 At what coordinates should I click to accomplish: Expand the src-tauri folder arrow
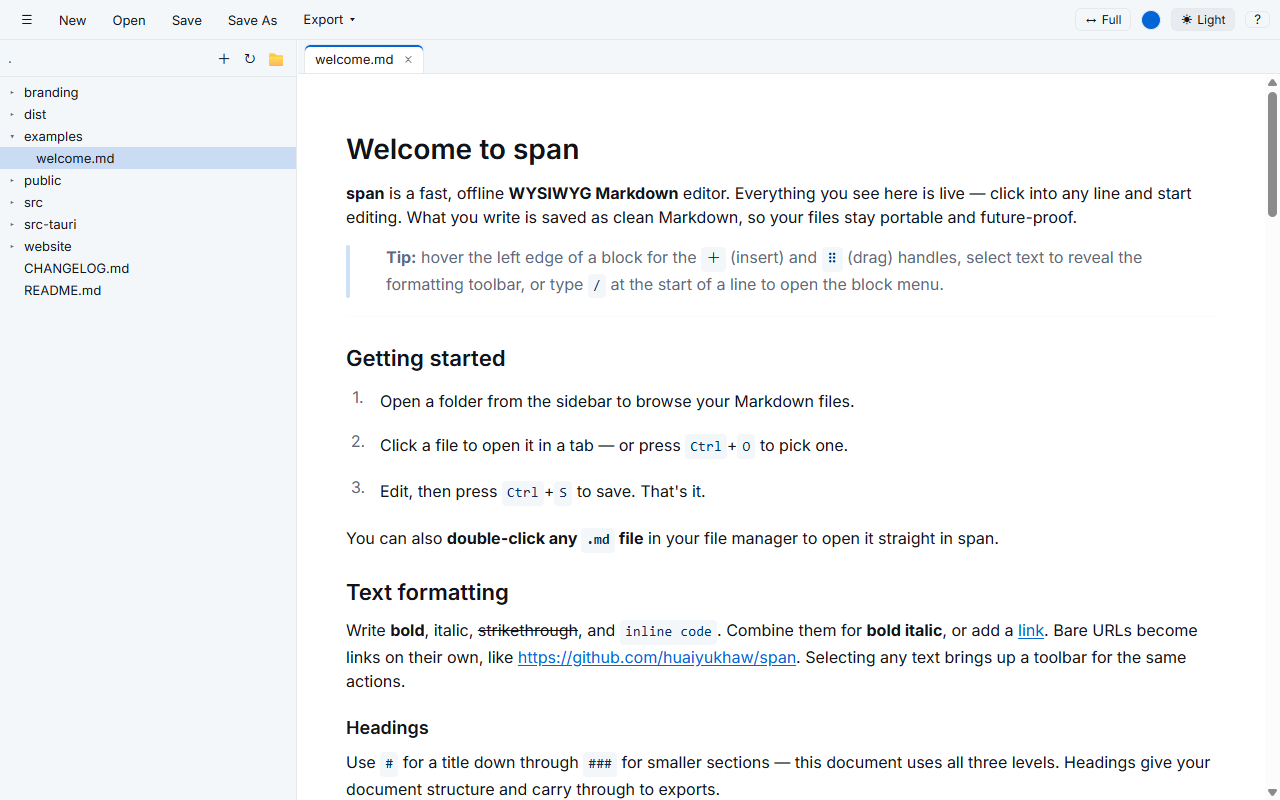point(12,224)
